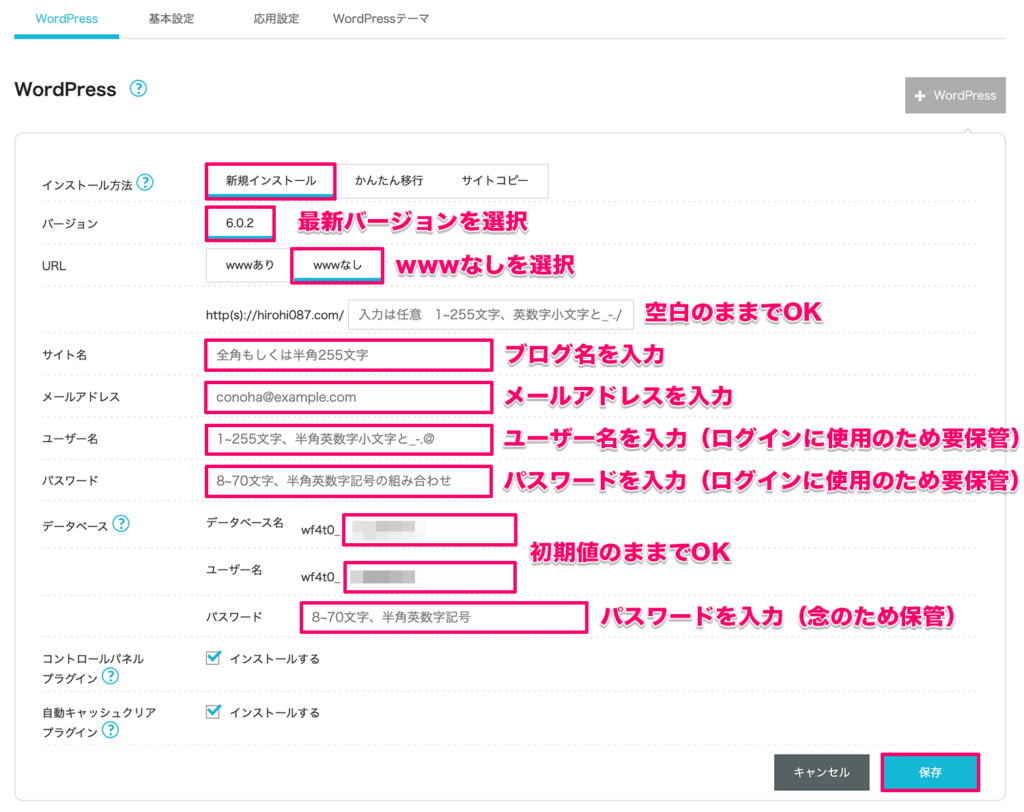Screen dimensions: 1024x812
Task: Select かんたん移行 install method
Action: coord(389,181)
